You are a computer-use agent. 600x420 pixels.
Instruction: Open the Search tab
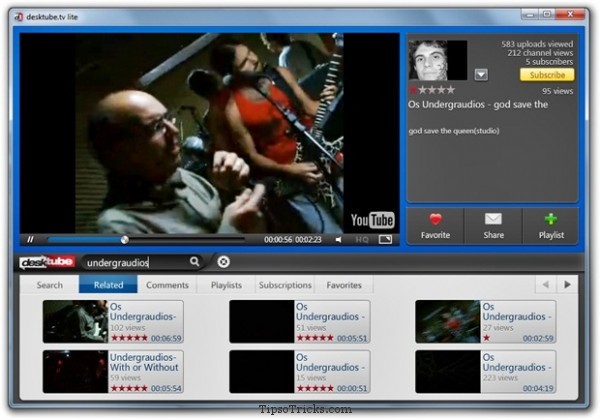(x=50, y=285)
